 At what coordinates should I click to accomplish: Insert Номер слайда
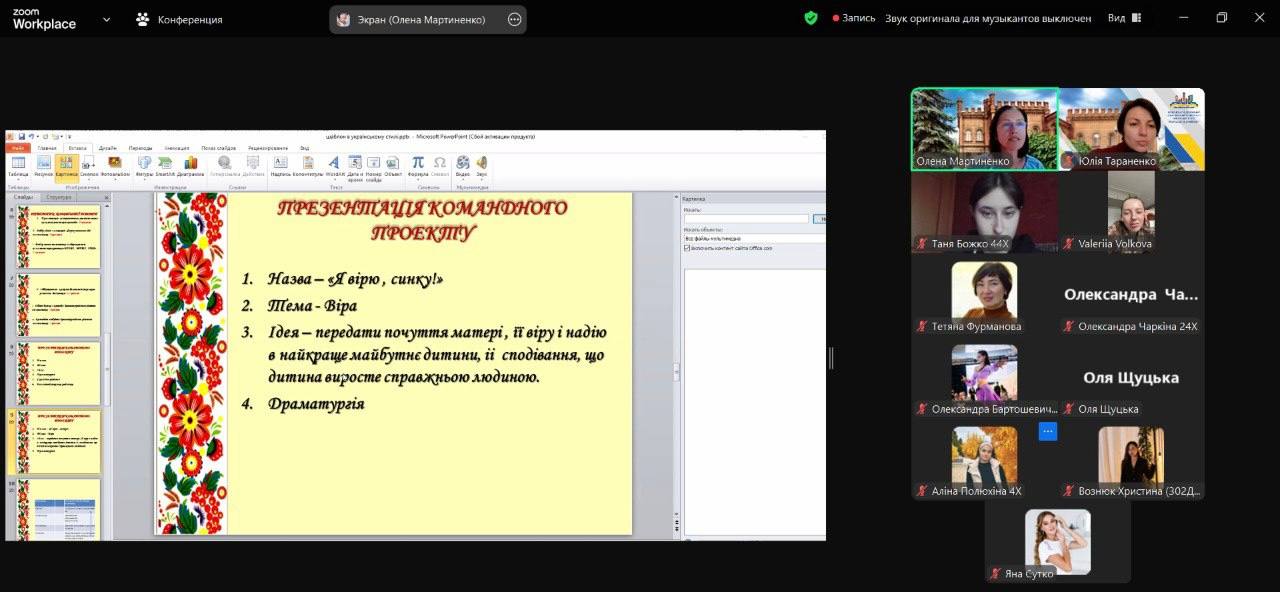373,167
